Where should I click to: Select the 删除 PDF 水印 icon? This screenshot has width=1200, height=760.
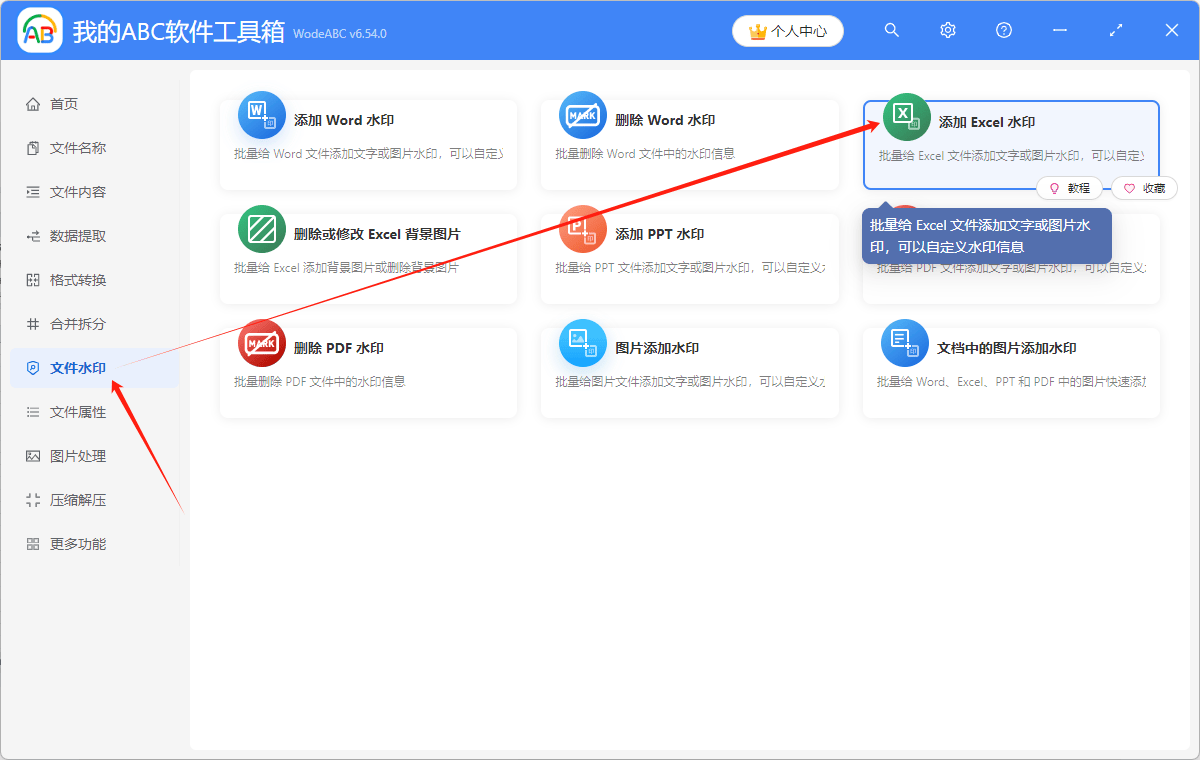(x=261, y=343)
